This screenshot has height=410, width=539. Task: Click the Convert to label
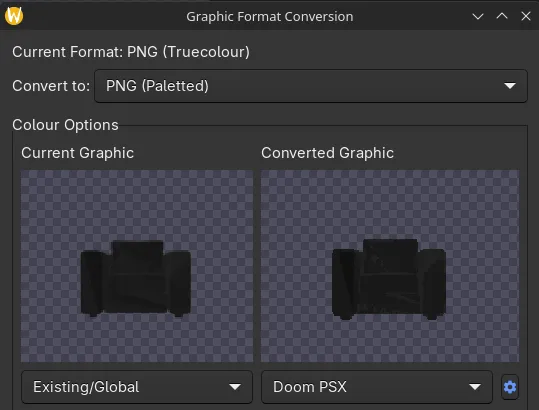point(51,86)
